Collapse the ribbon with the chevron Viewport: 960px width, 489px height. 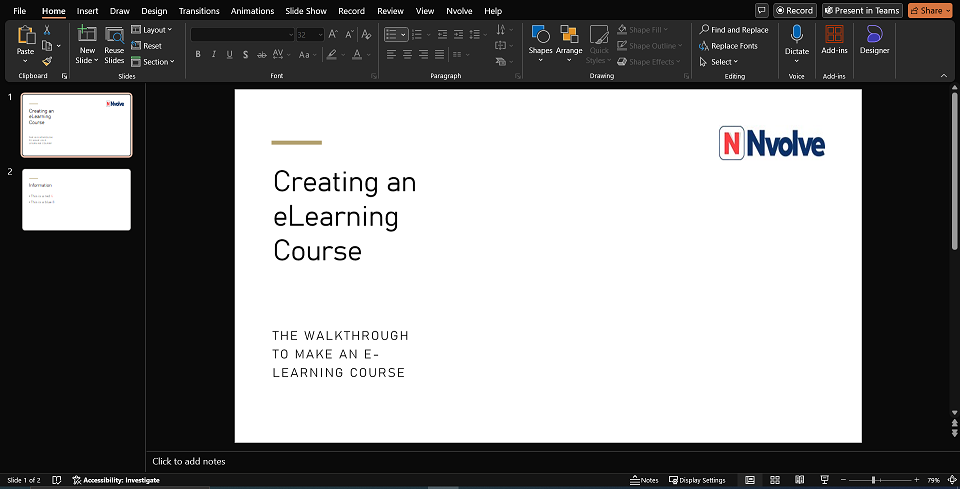click(943, 75)
